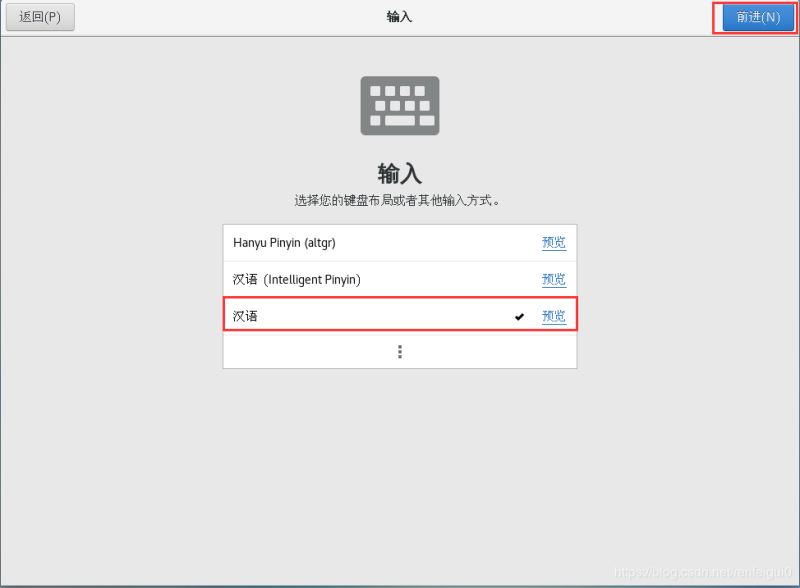This screenshot has width=800, height=588.
Task: Click 预览 link on the checked 汉语 row
Action: tap(554, 316)
